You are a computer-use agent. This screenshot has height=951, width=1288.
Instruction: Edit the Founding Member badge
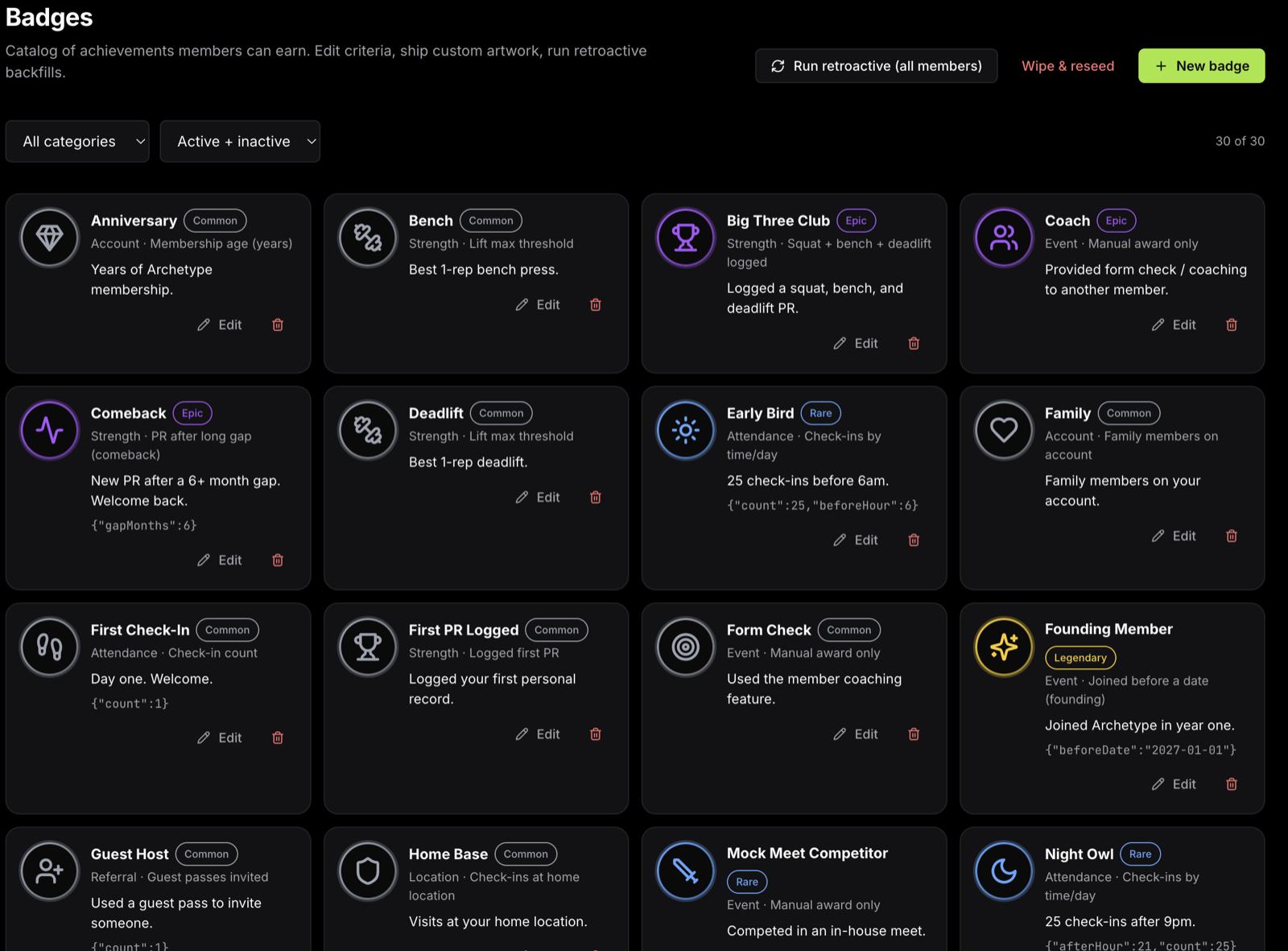[x=1174, y=784]
